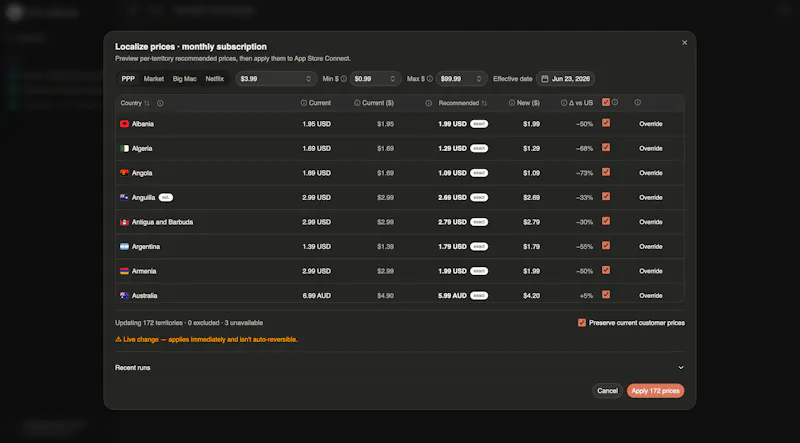Viewport: 800px width, 443px height.
Task: Click the Live change warning text
Action: (x=206, y=339)
